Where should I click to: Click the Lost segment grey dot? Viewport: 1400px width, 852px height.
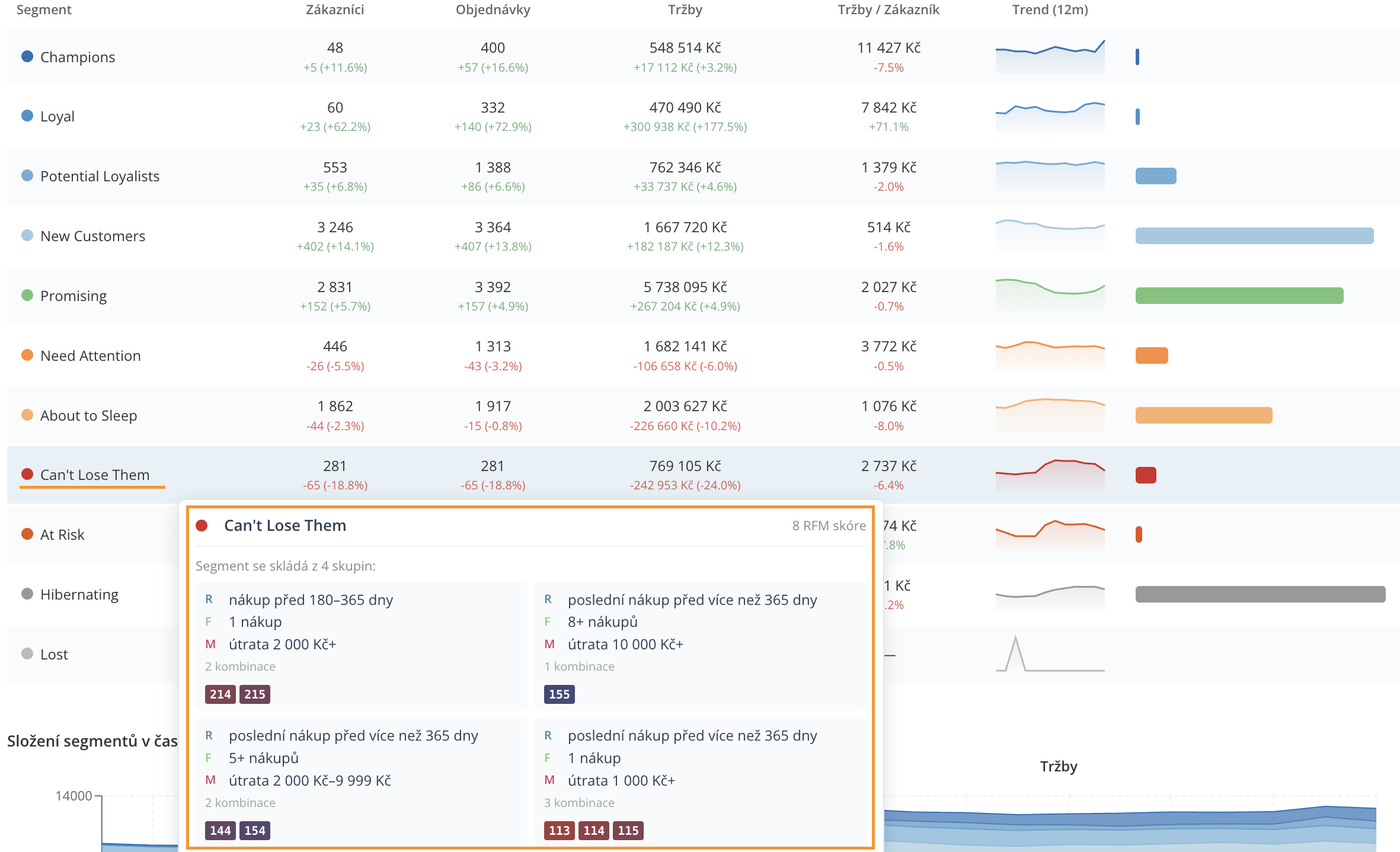click(27, 654)
